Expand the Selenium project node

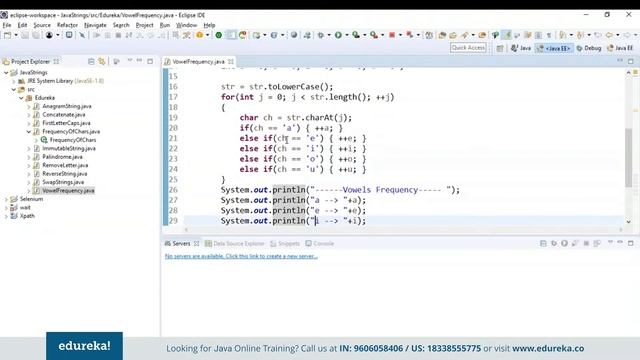6,199
